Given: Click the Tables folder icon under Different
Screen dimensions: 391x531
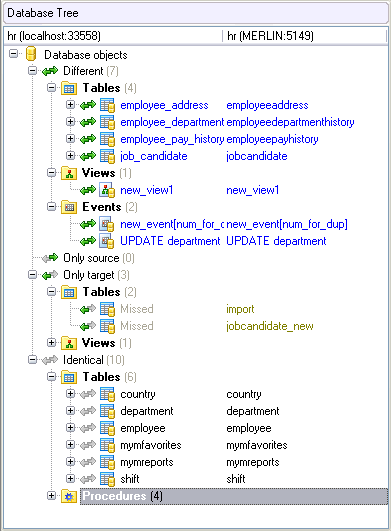Looking at the screenshot, I should pyautogui.click(x=69, y=88).
